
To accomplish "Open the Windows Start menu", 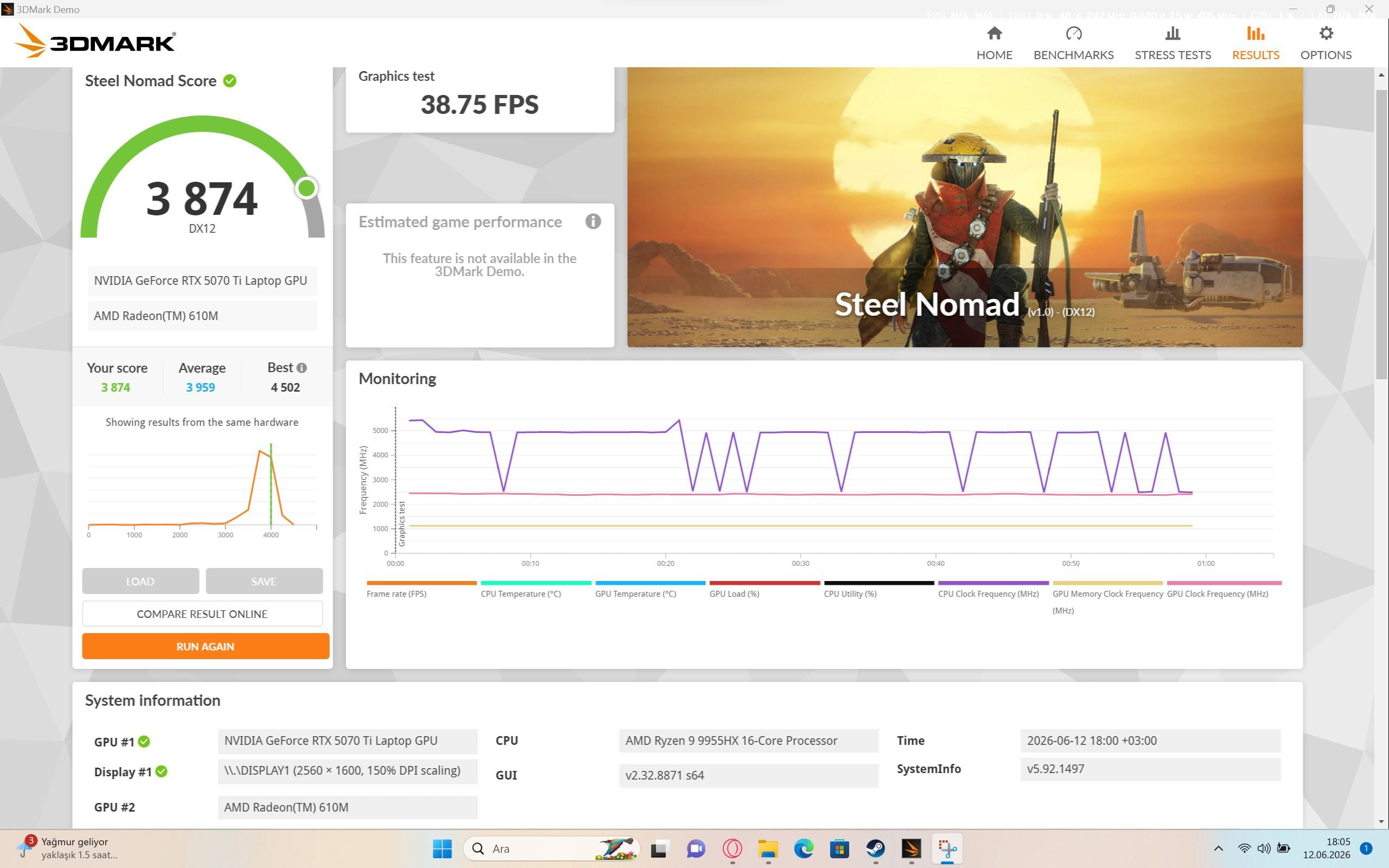I will (x=442, y=848).
